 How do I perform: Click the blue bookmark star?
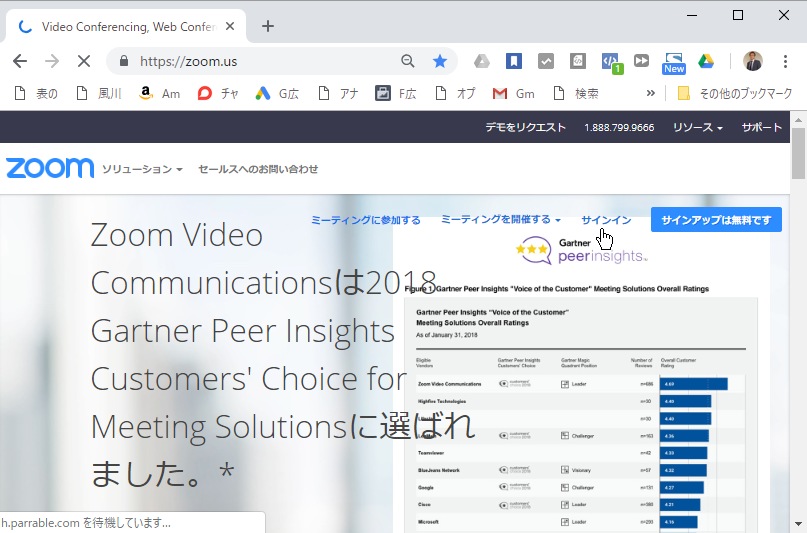click(x=440, y=61)
